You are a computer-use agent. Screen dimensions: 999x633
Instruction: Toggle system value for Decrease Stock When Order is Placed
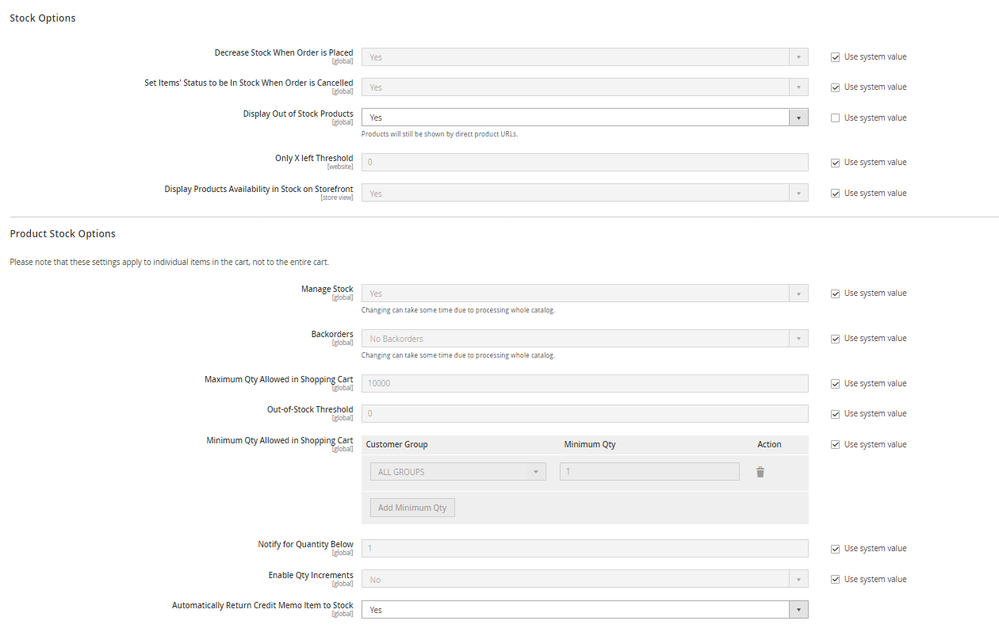pyautogui.click(x=835, y=57)
